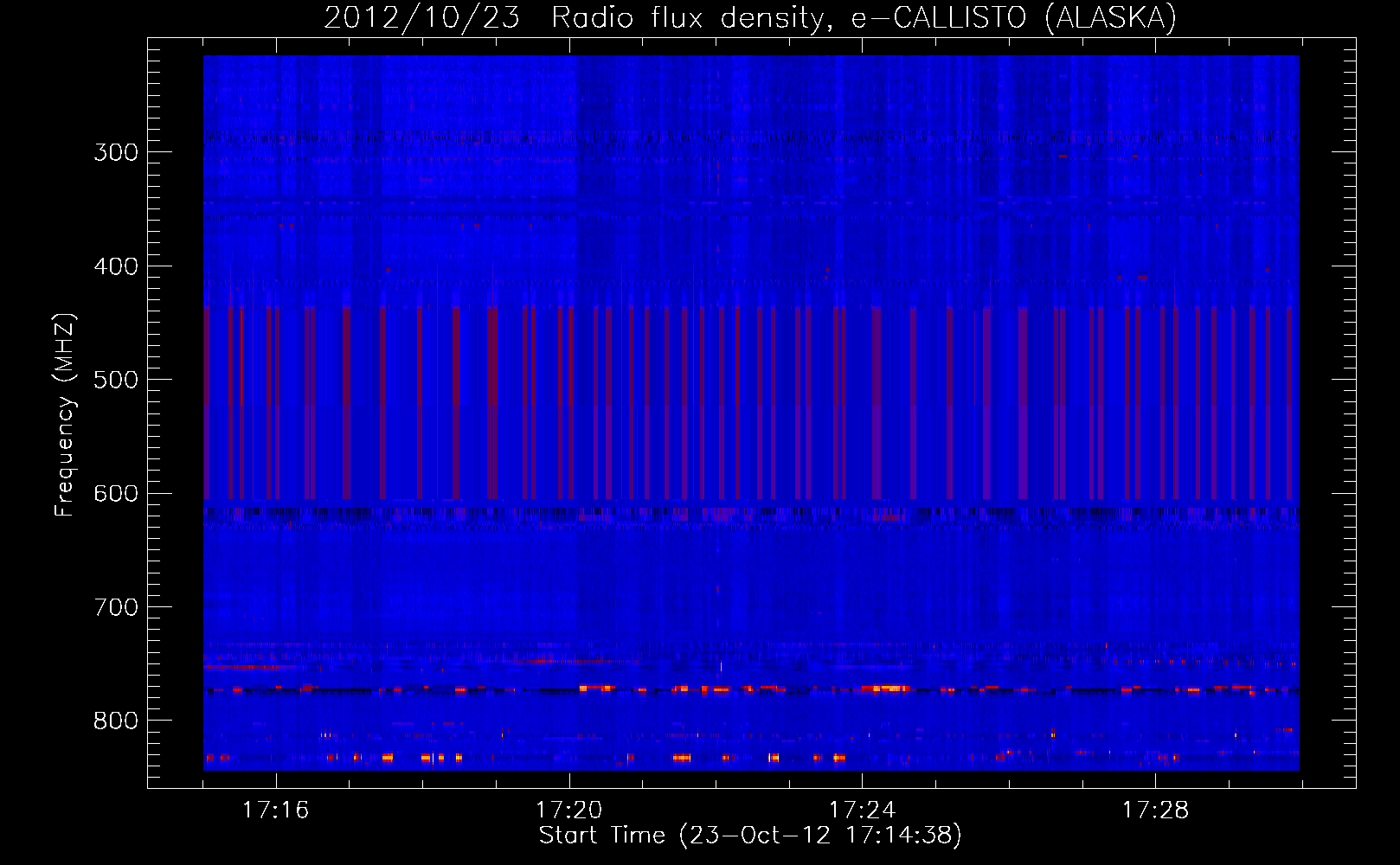Click the 17:24 time tick label
The image size is (1400, 865).
tap(862, 811)
